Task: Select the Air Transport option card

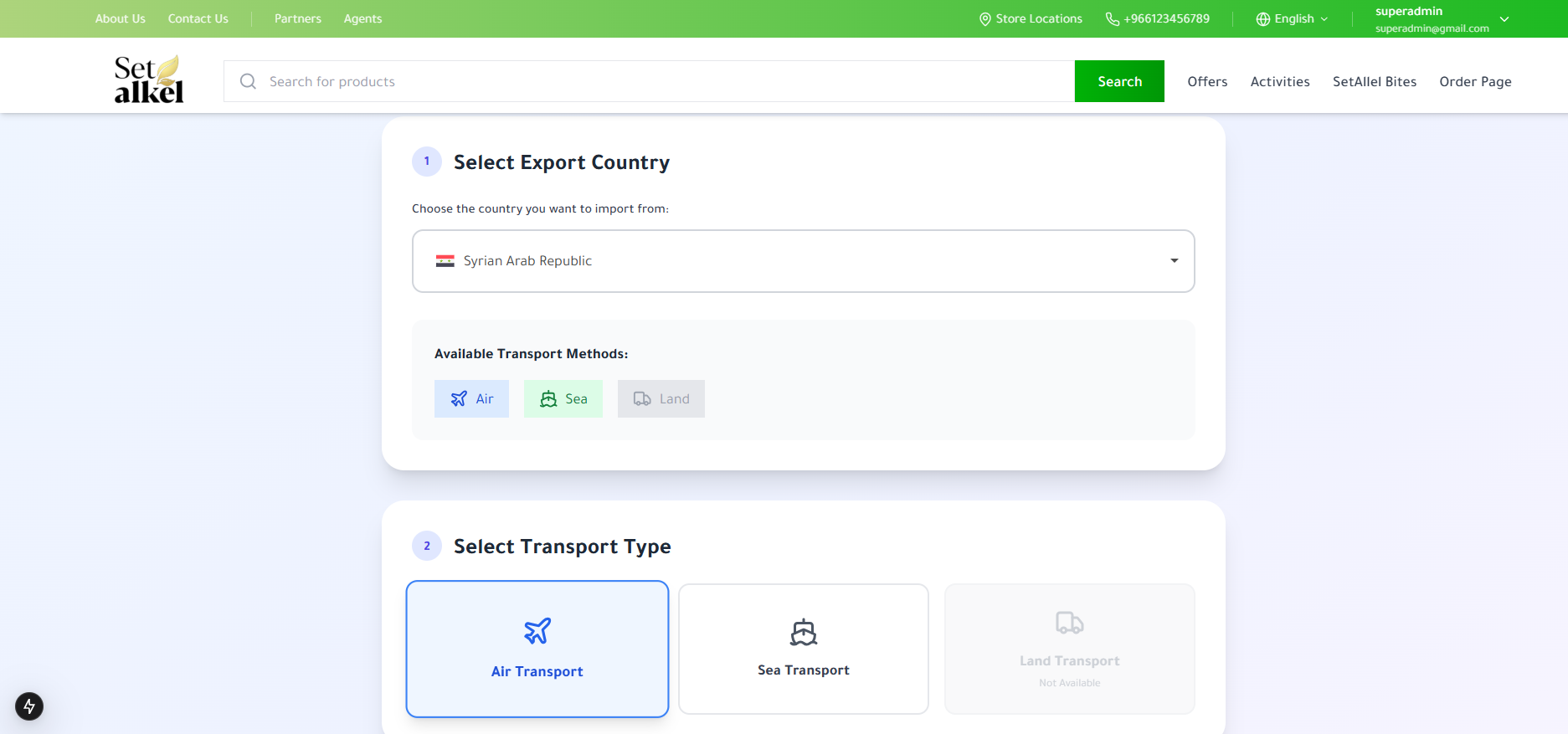Action: point(537,649)
